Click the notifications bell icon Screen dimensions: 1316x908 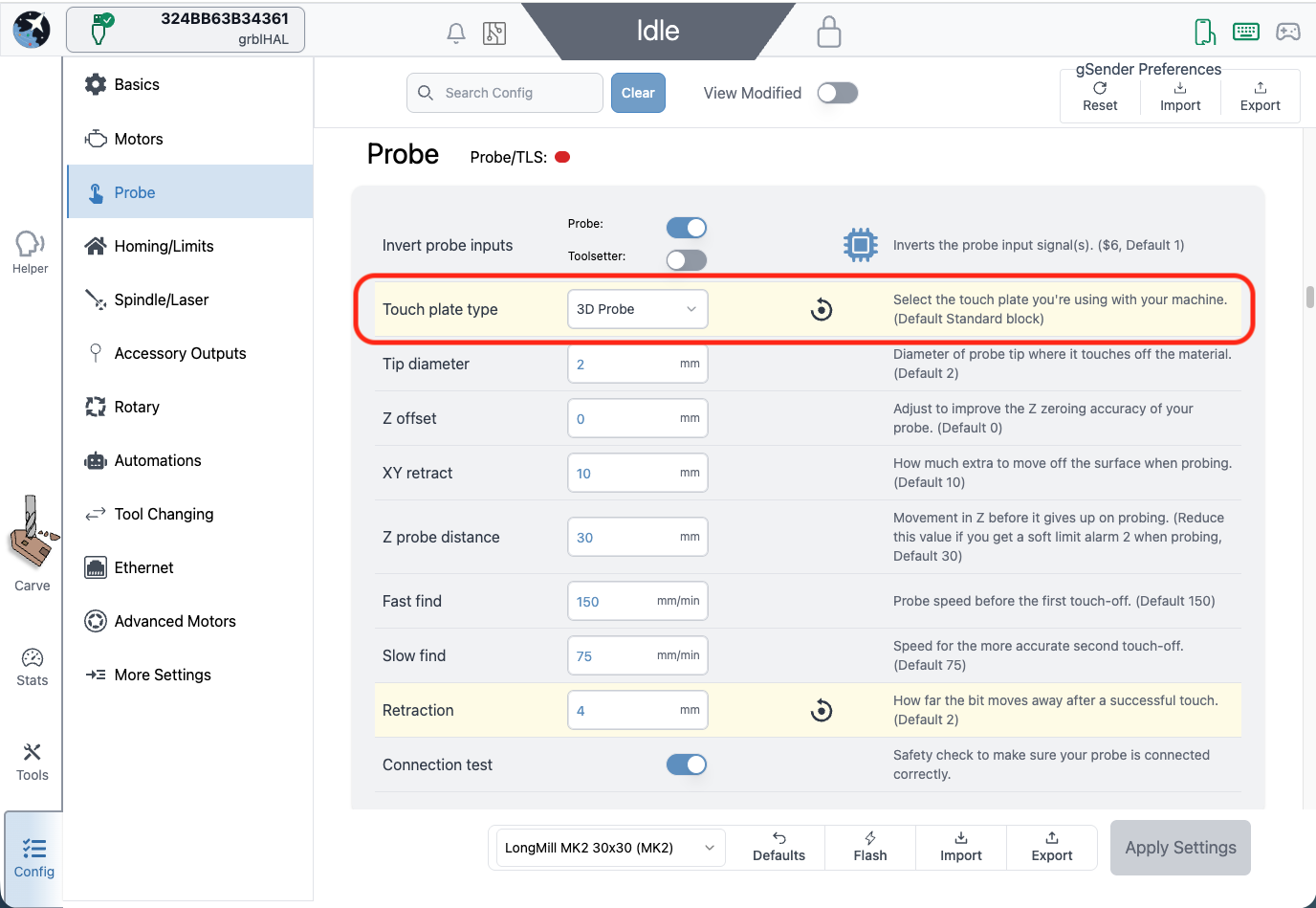tap(456, 33)
